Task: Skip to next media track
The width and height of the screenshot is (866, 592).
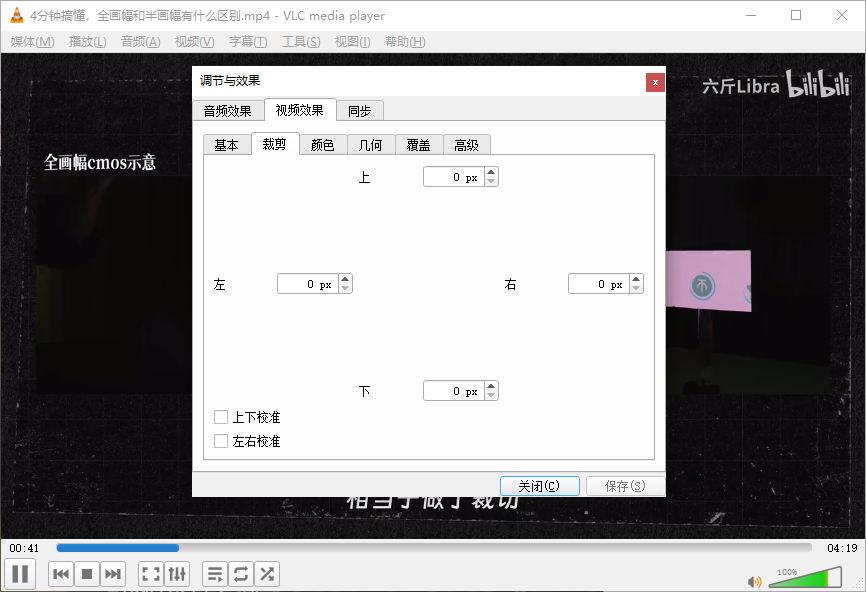Action: [x=113, y=574]
